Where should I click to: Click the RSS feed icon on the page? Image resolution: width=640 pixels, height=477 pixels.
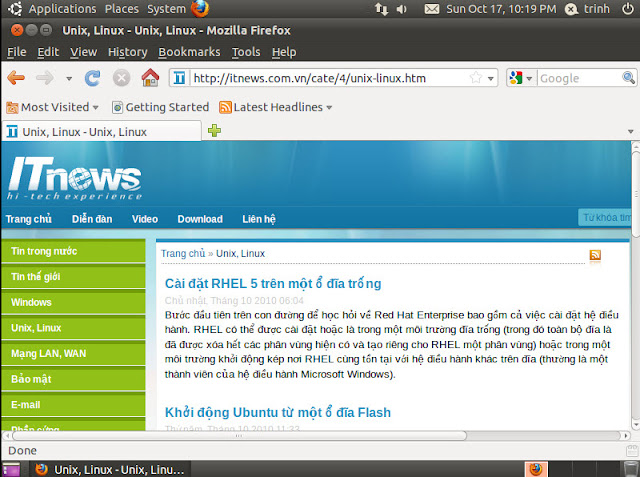coord(595,255)
